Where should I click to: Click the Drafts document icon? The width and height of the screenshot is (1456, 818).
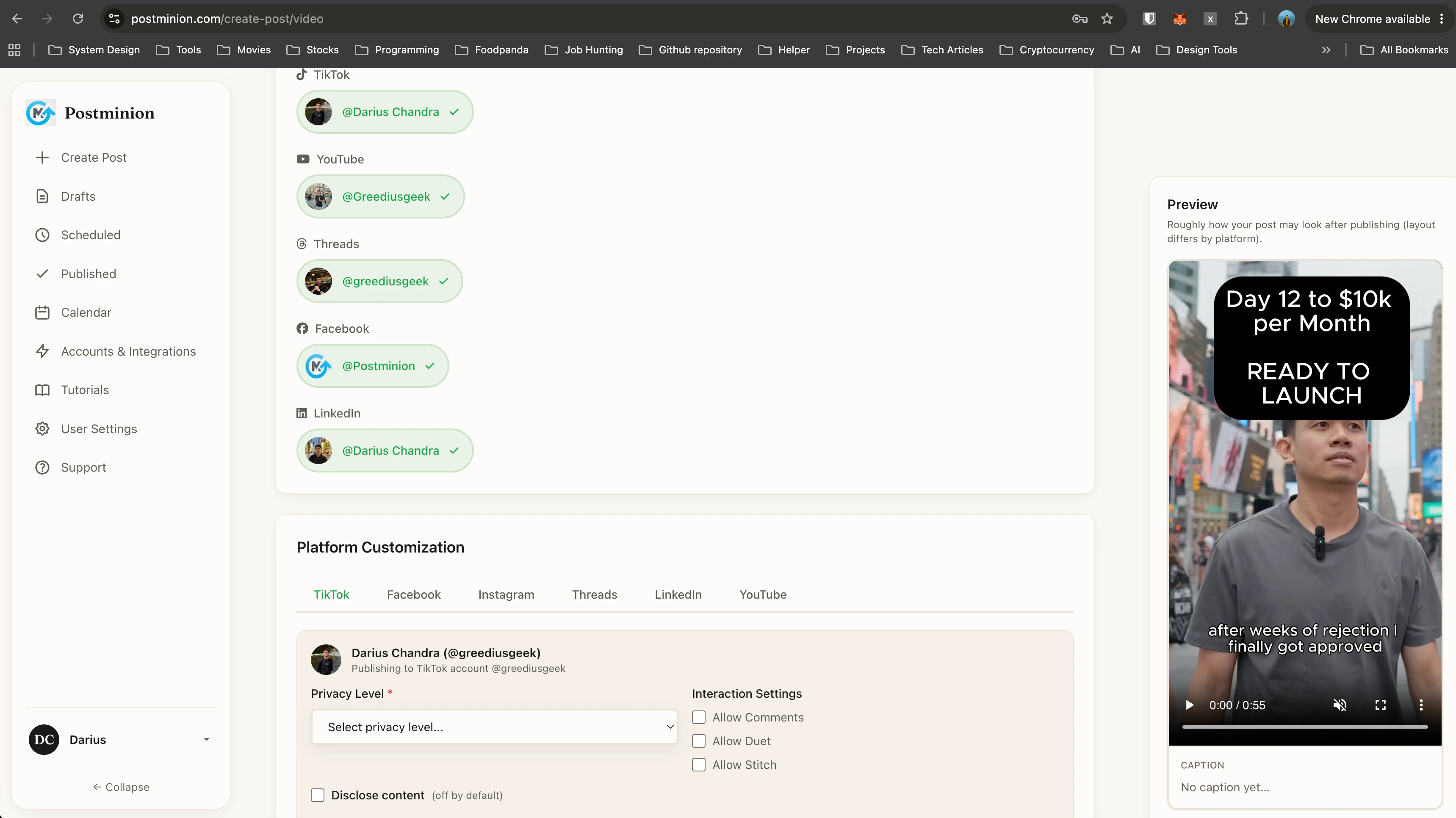click(42, 196)
